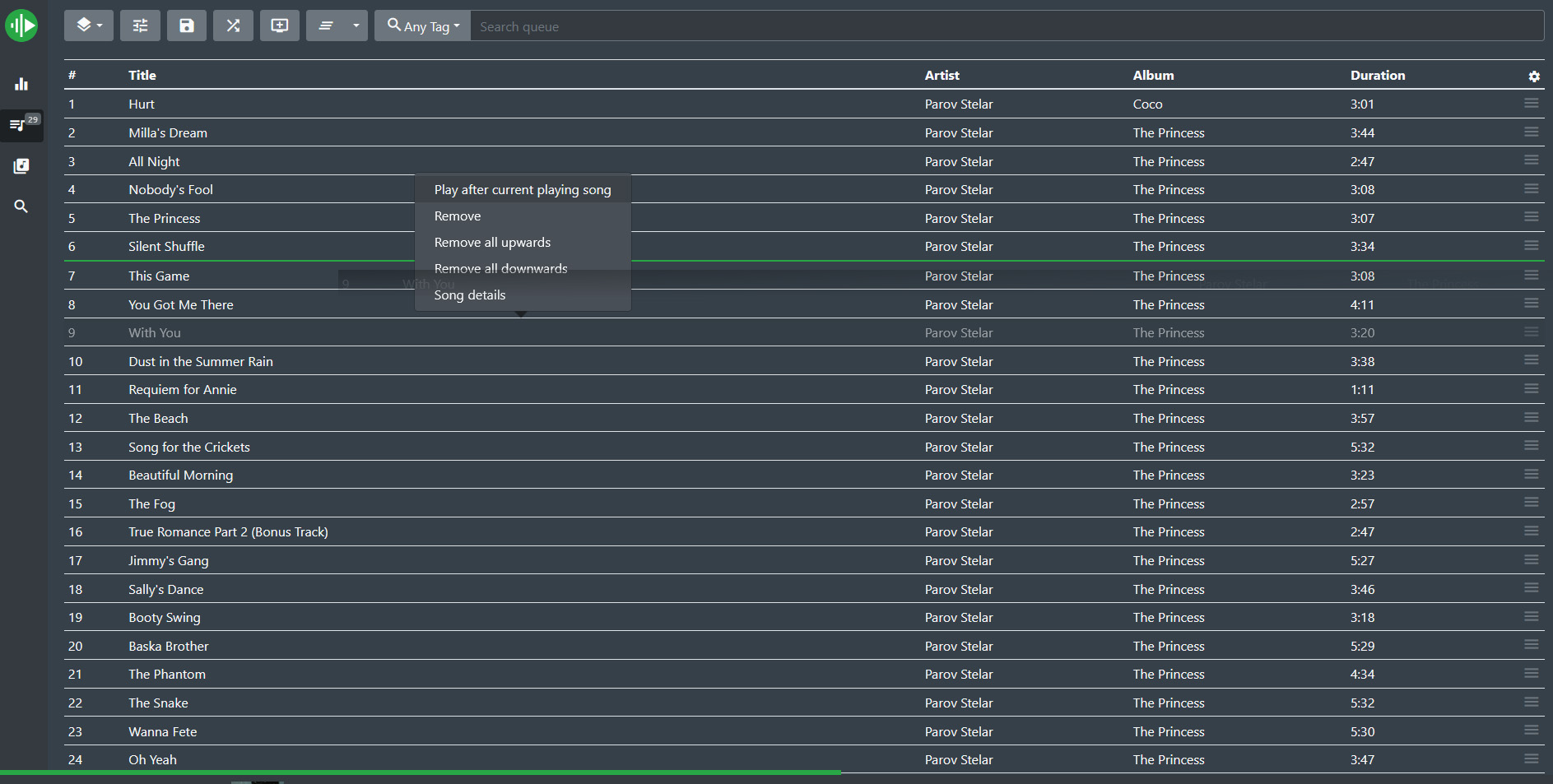Open the column settings gear icon
This screenshot has width=1553, height=784.
[1534, 76]
